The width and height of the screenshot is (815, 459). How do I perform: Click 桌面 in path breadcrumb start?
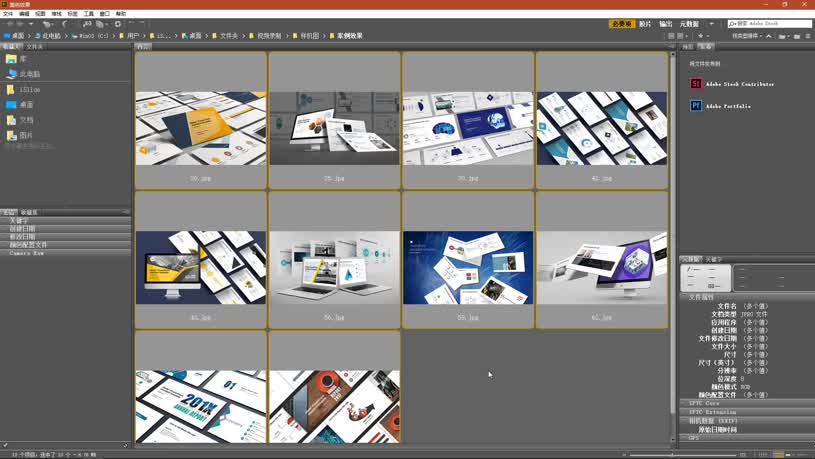15,36
